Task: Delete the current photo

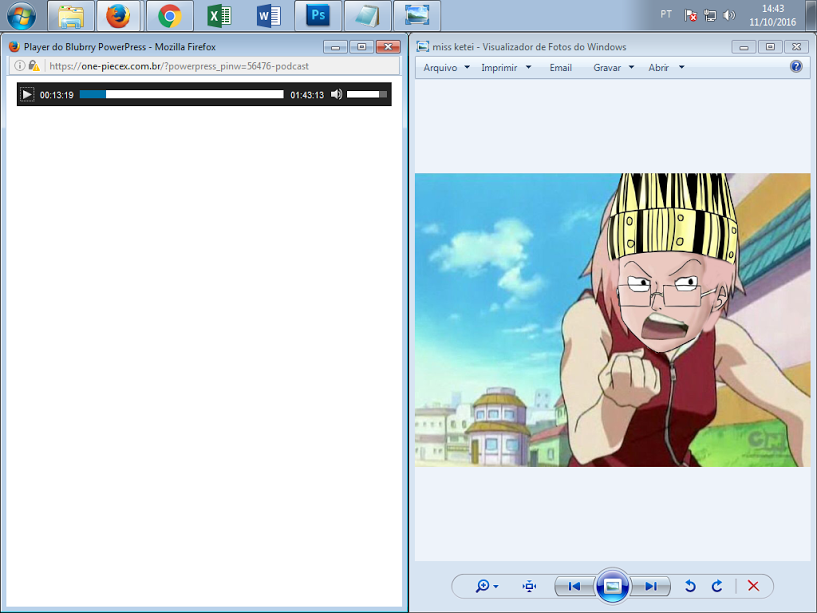Action: [x=753, y=586]
